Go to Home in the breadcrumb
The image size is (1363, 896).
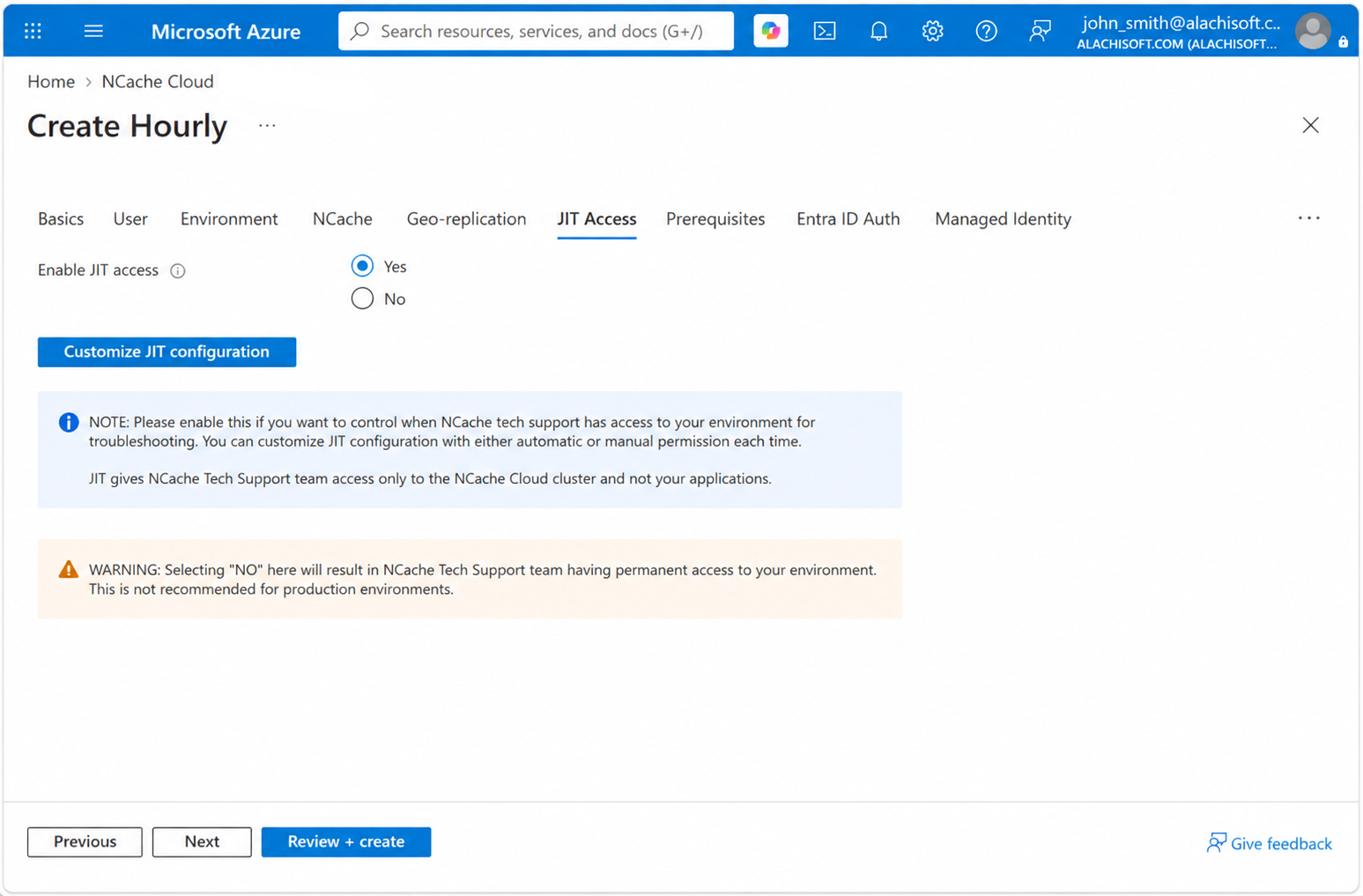51,81
